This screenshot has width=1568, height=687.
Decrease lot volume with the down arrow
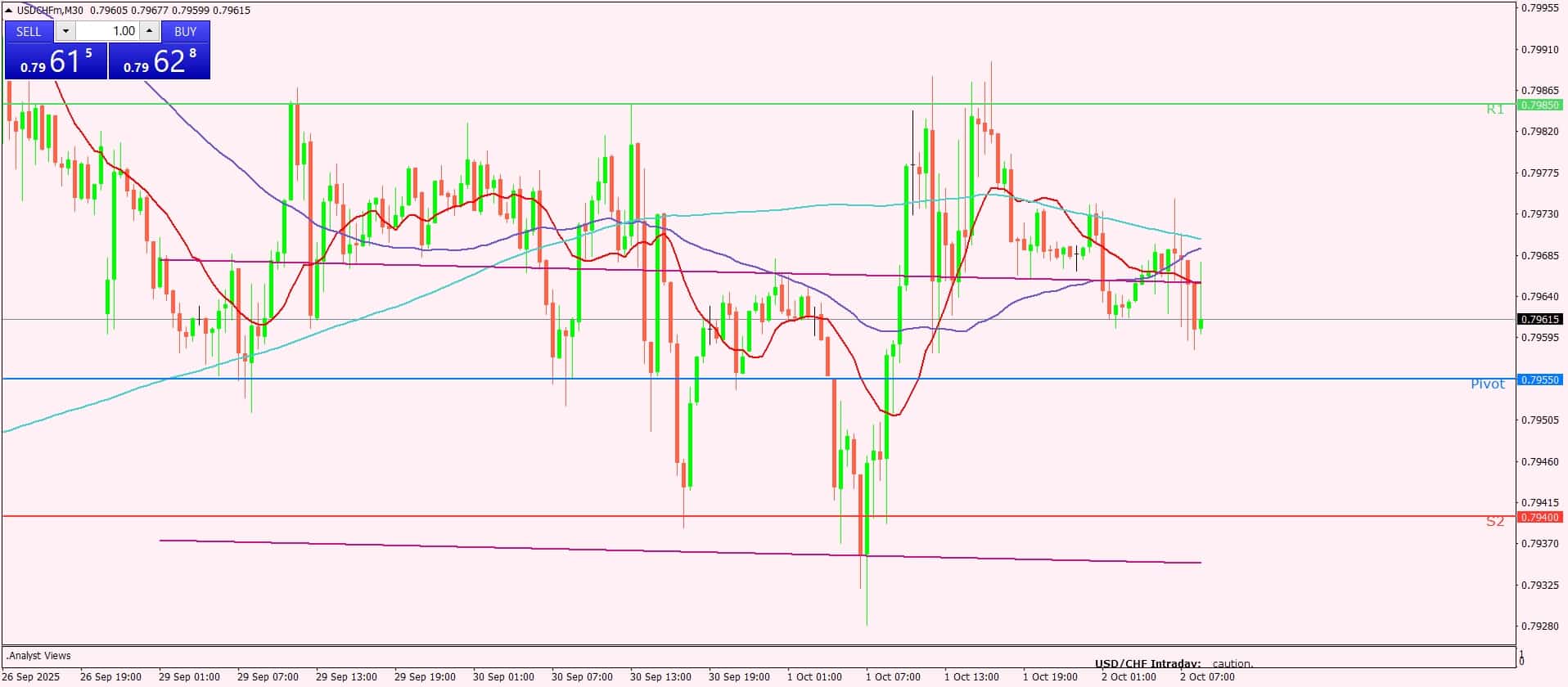(66, 31)
